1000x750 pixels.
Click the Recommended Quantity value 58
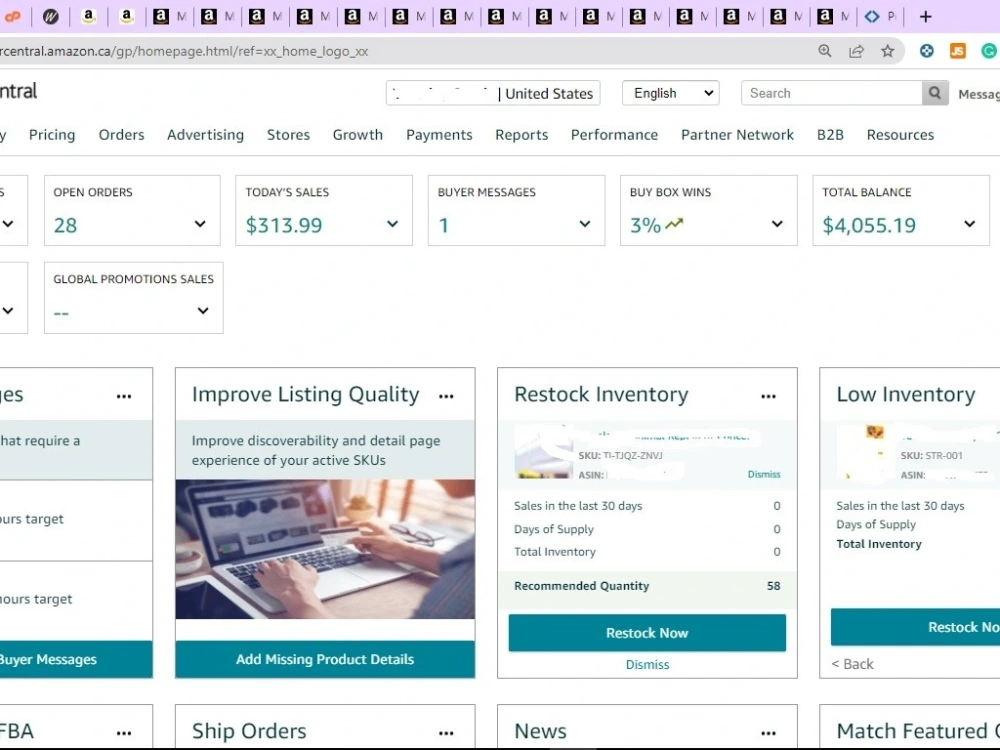(774, 585)
